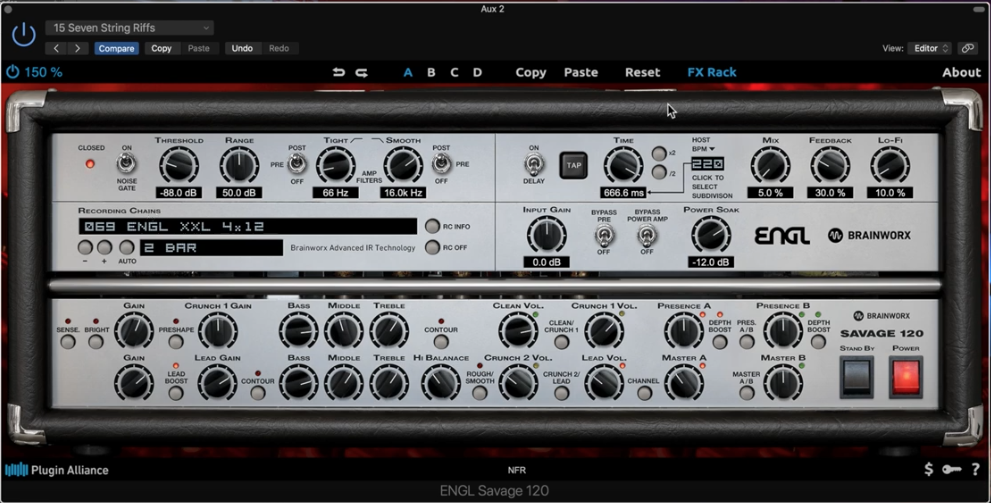The image size is (991, 503).
Task: Toggle the Bypass Pre switch
Action: pyautogui.click(x=603, y=236)
